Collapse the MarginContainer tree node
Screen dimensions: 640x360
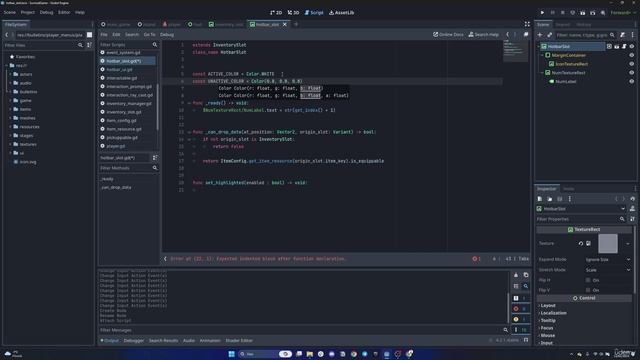542,55
